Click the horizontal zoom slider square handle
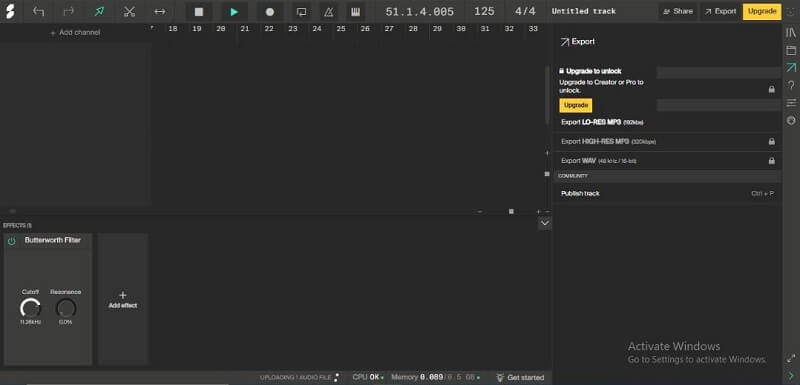 click(511, 211)
